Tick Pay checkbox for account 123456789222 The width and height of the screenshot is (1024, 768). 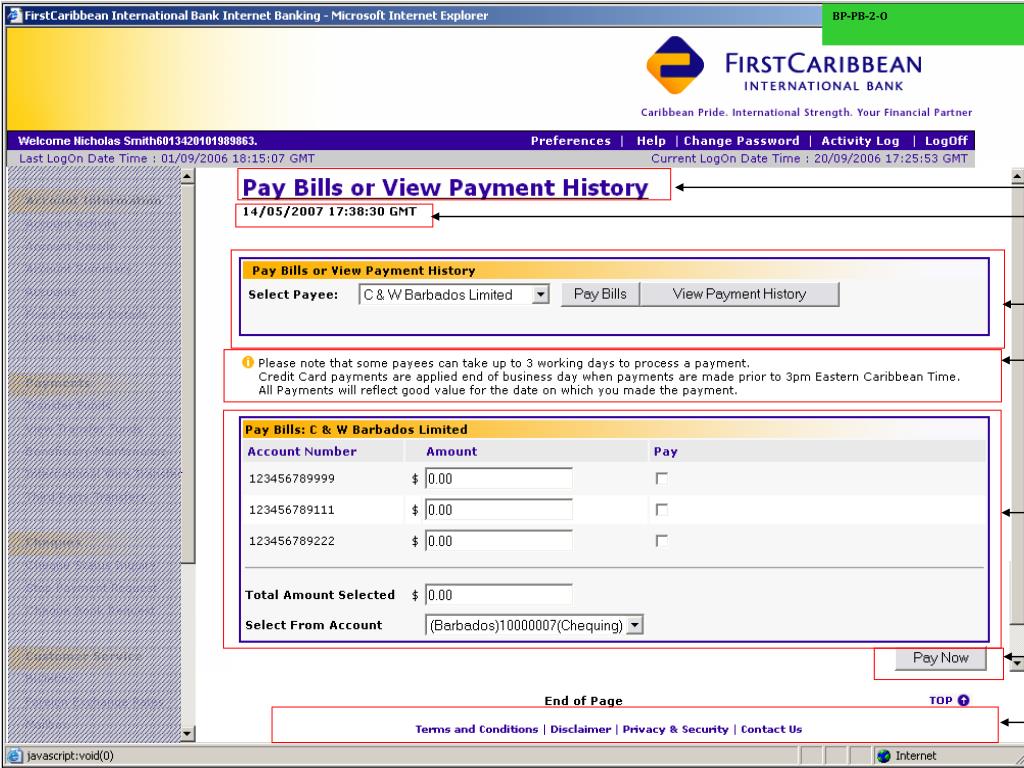[662, 541]
